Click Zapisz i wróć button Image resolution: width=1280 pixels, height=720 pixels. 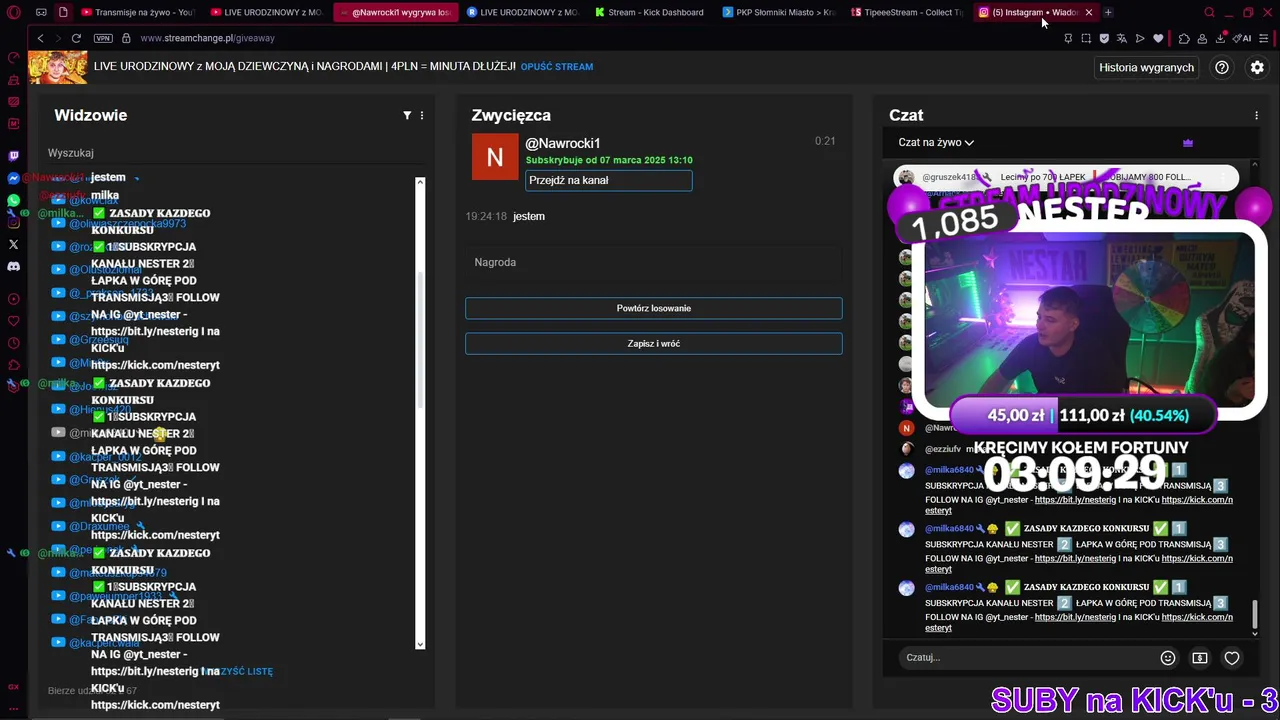pos(654,343)
